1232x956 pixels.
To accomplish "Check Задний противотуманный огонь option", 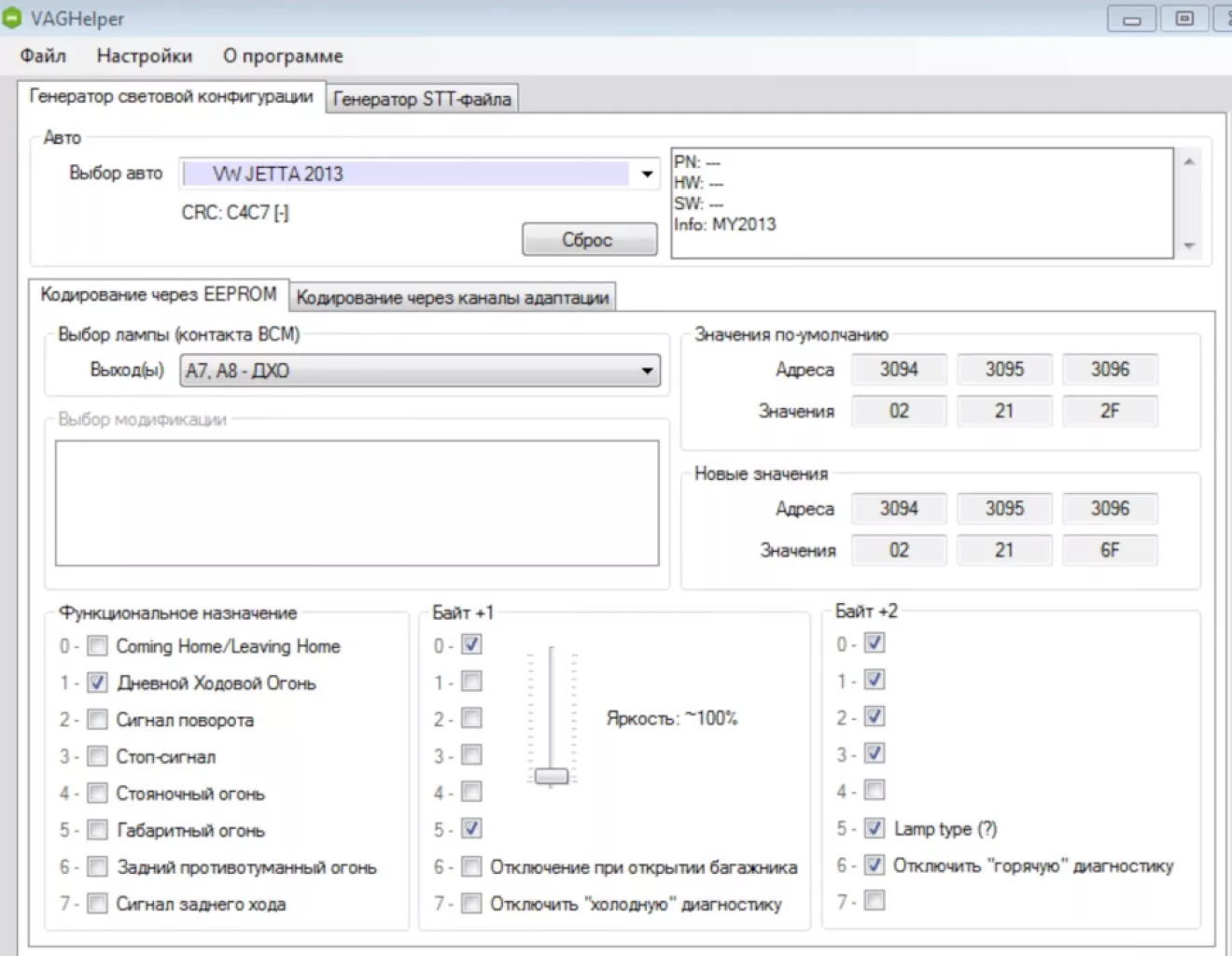I will (97, 867).
